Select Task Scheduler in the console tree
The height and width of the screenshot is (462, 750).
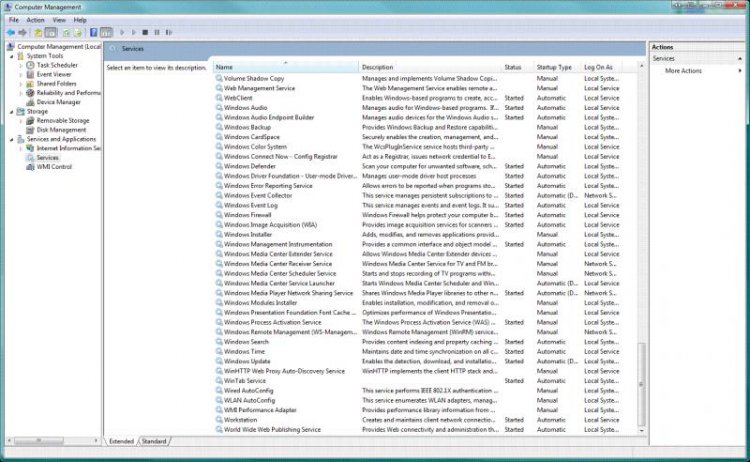[57, 65]
